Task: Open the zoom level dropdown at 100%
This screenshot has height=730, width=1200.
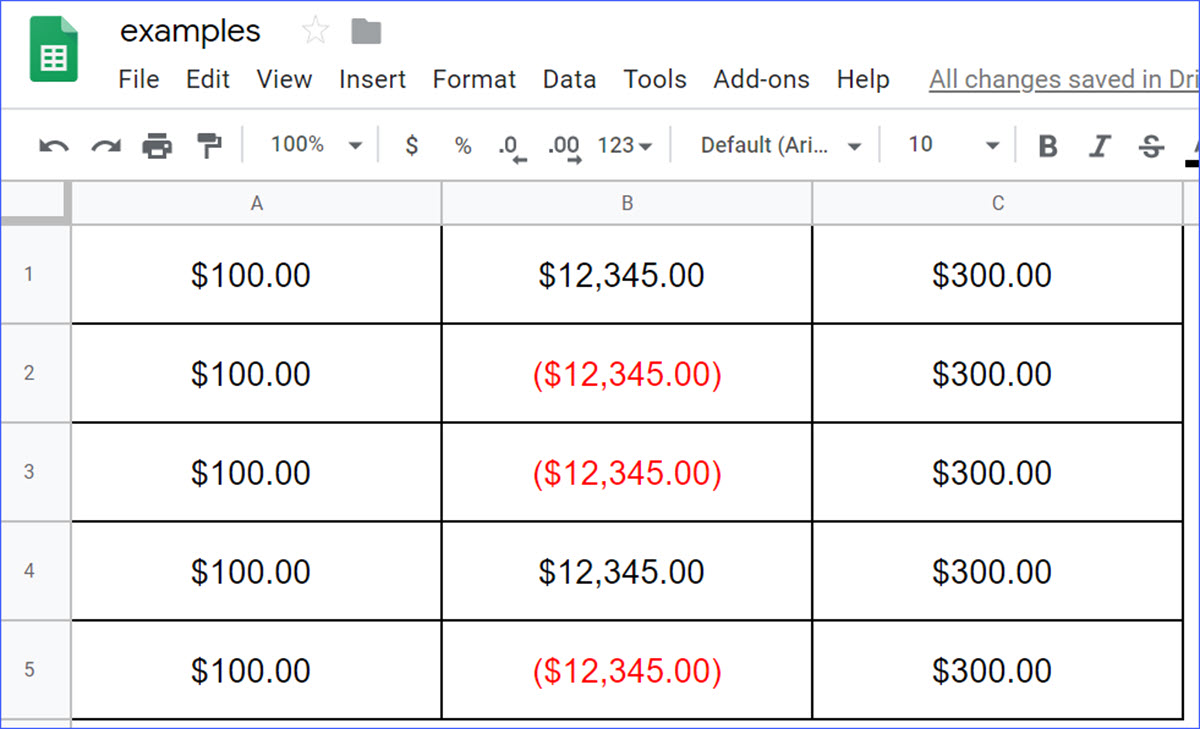Action: click(x=315, y=144)
